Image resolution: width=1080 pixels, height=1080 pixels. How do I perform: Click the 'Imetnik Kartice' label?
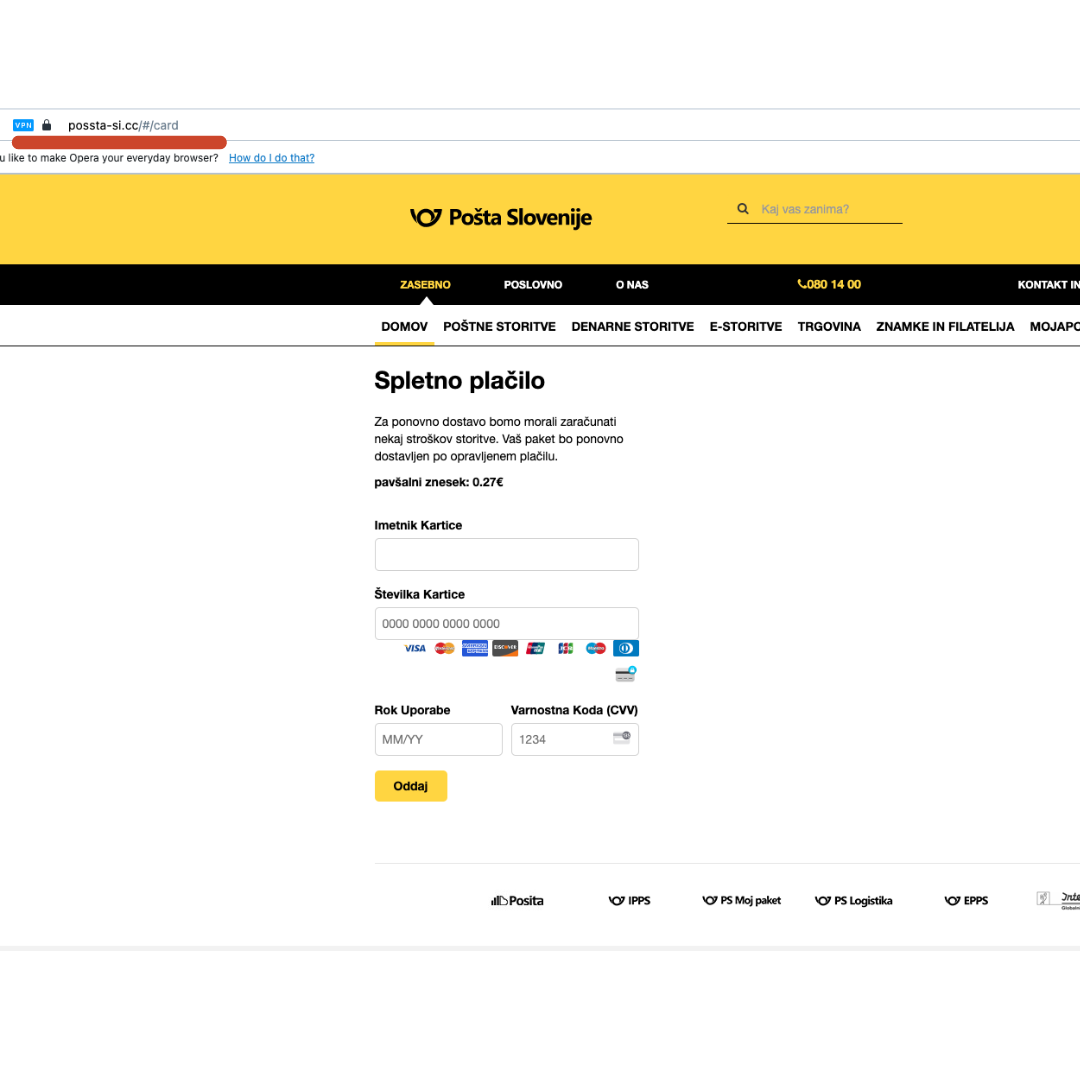418,525
